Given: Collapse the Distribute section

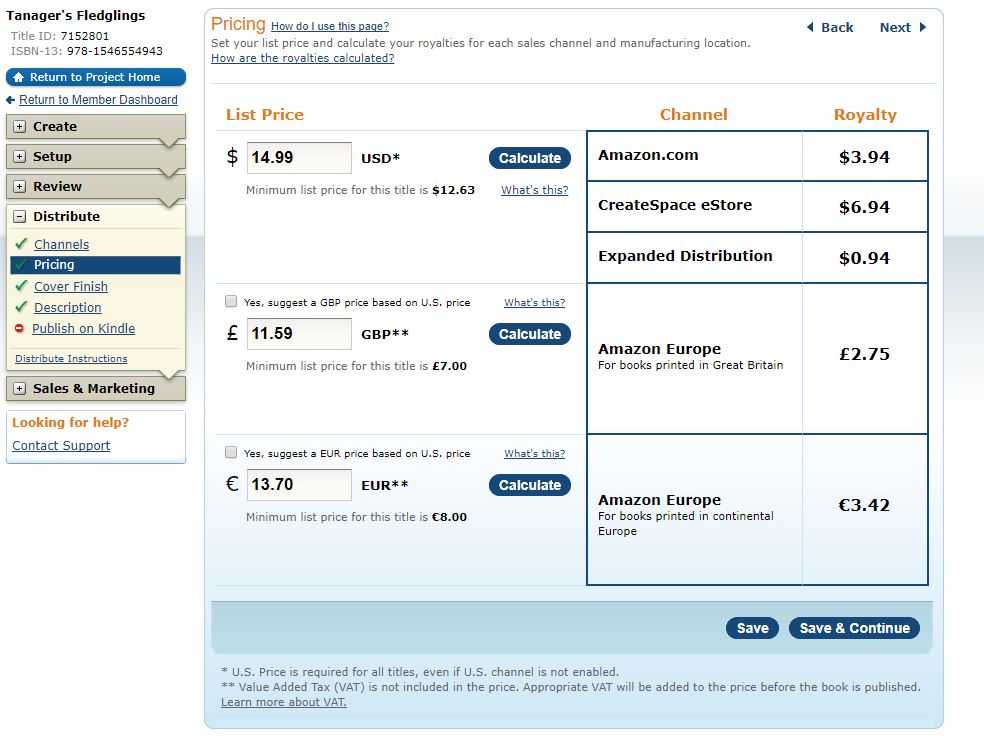Looking at the screenshot, I should point(20,217).
